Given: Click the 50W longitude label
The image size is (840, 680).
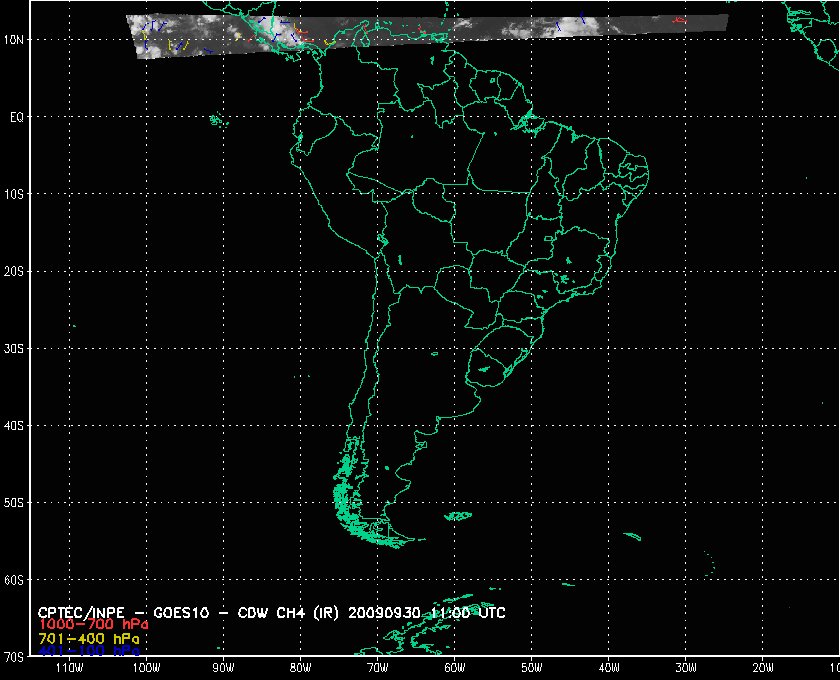Looking at the screenshot, I should coord(531,667).
